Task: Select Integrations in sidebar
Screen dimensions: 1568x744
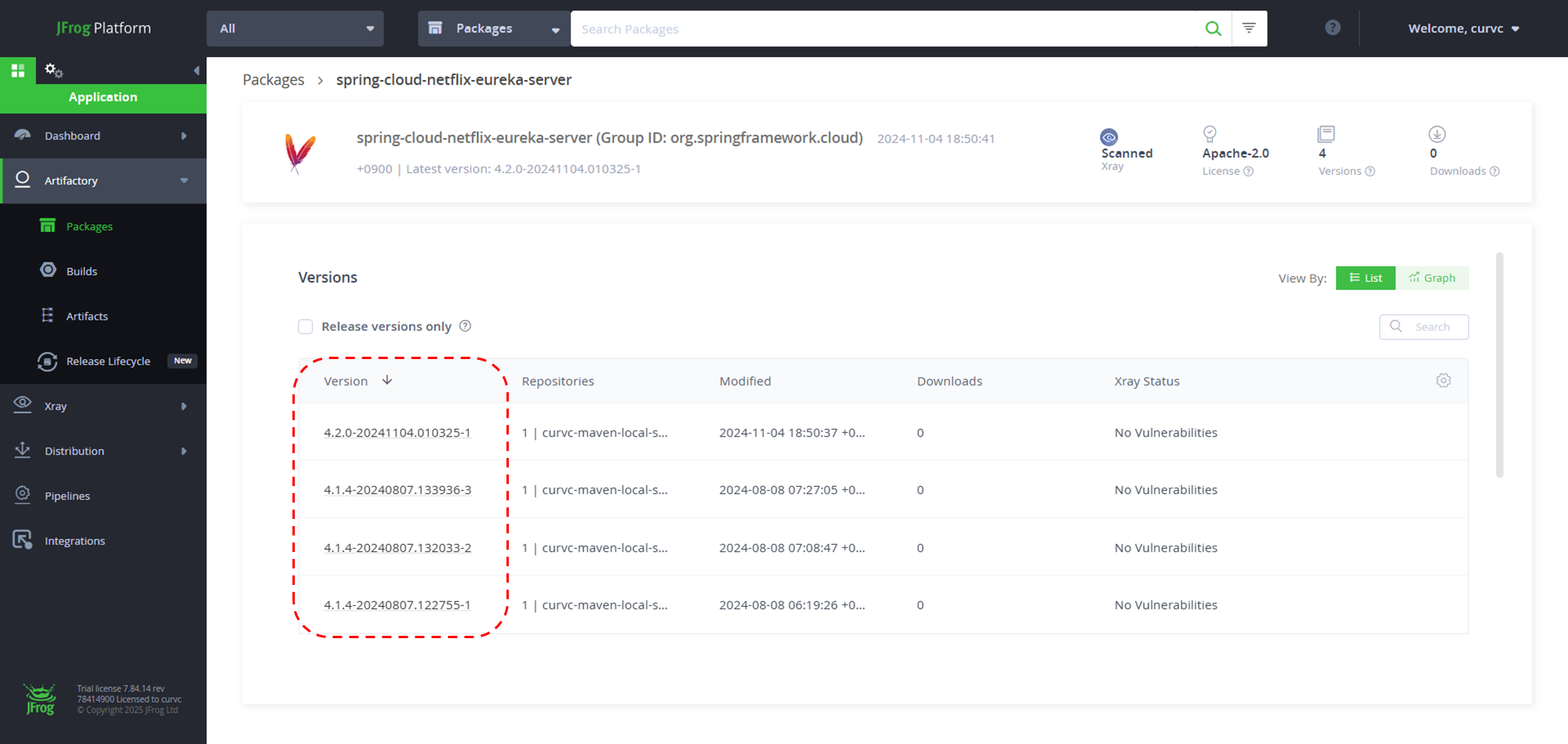Action: point(74,541)
